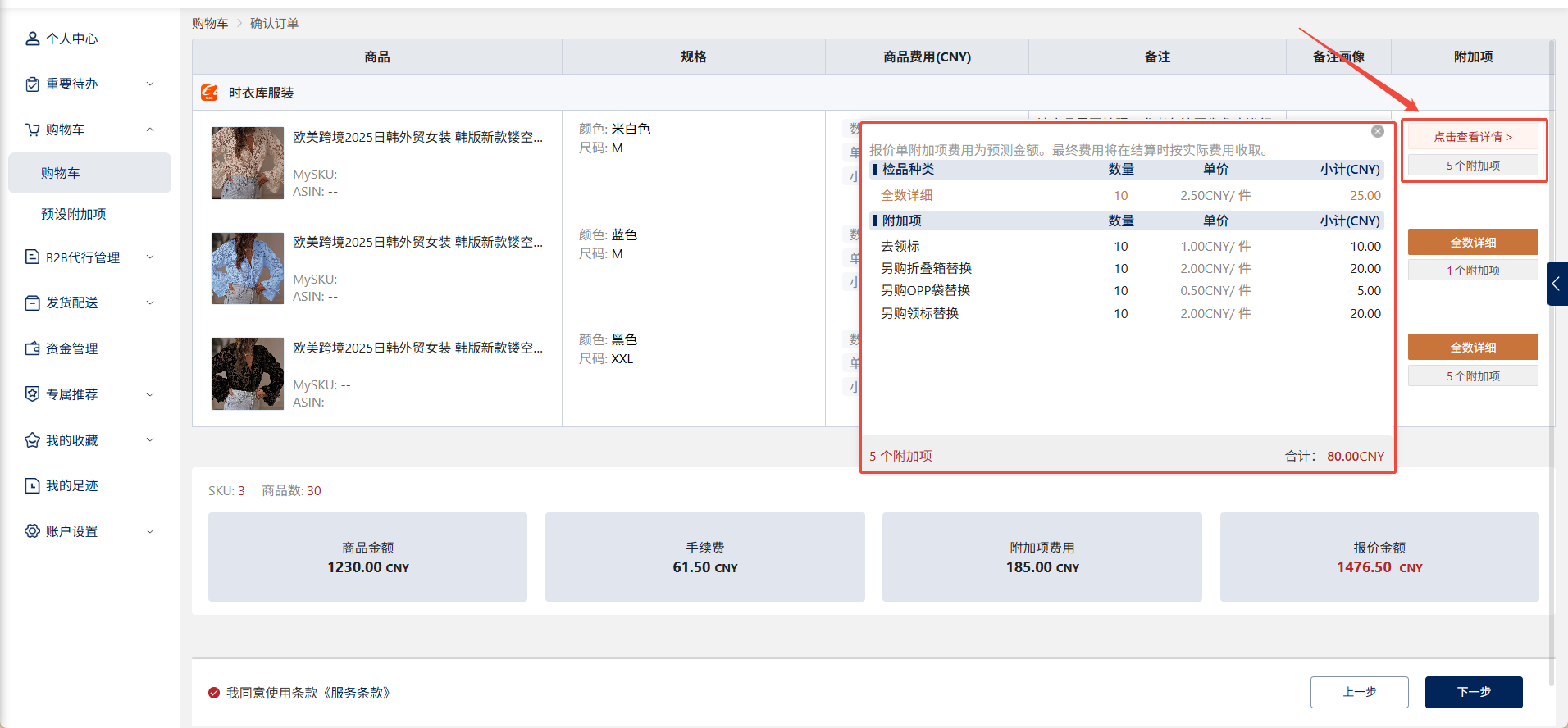Click 另购领标替换 row in the popup

click(1128, 313)
